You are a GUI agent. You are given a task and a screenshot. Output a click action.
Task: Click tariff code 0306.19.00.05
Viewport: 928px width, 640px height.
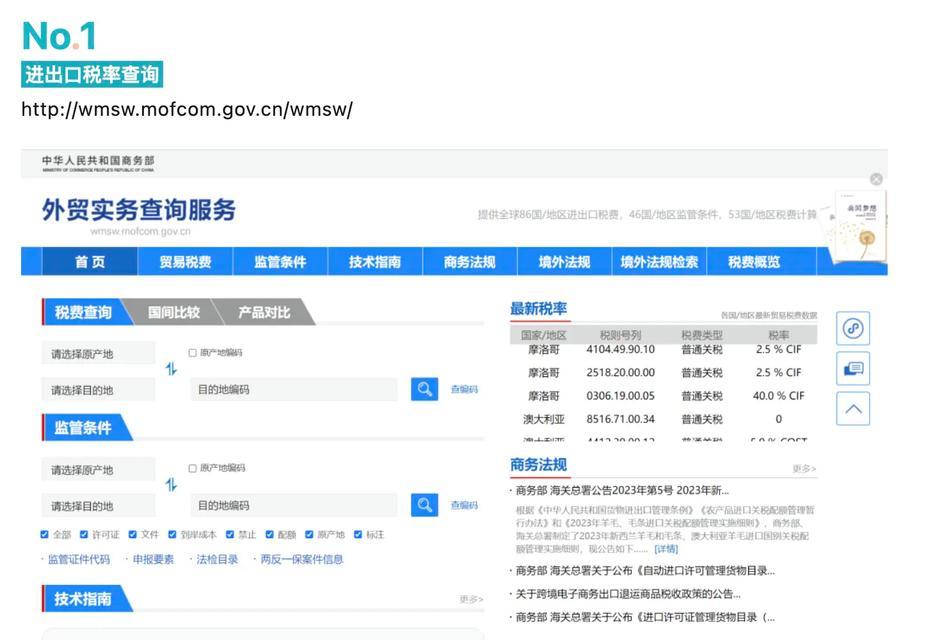pyautogui.click(x=620, y=395)
